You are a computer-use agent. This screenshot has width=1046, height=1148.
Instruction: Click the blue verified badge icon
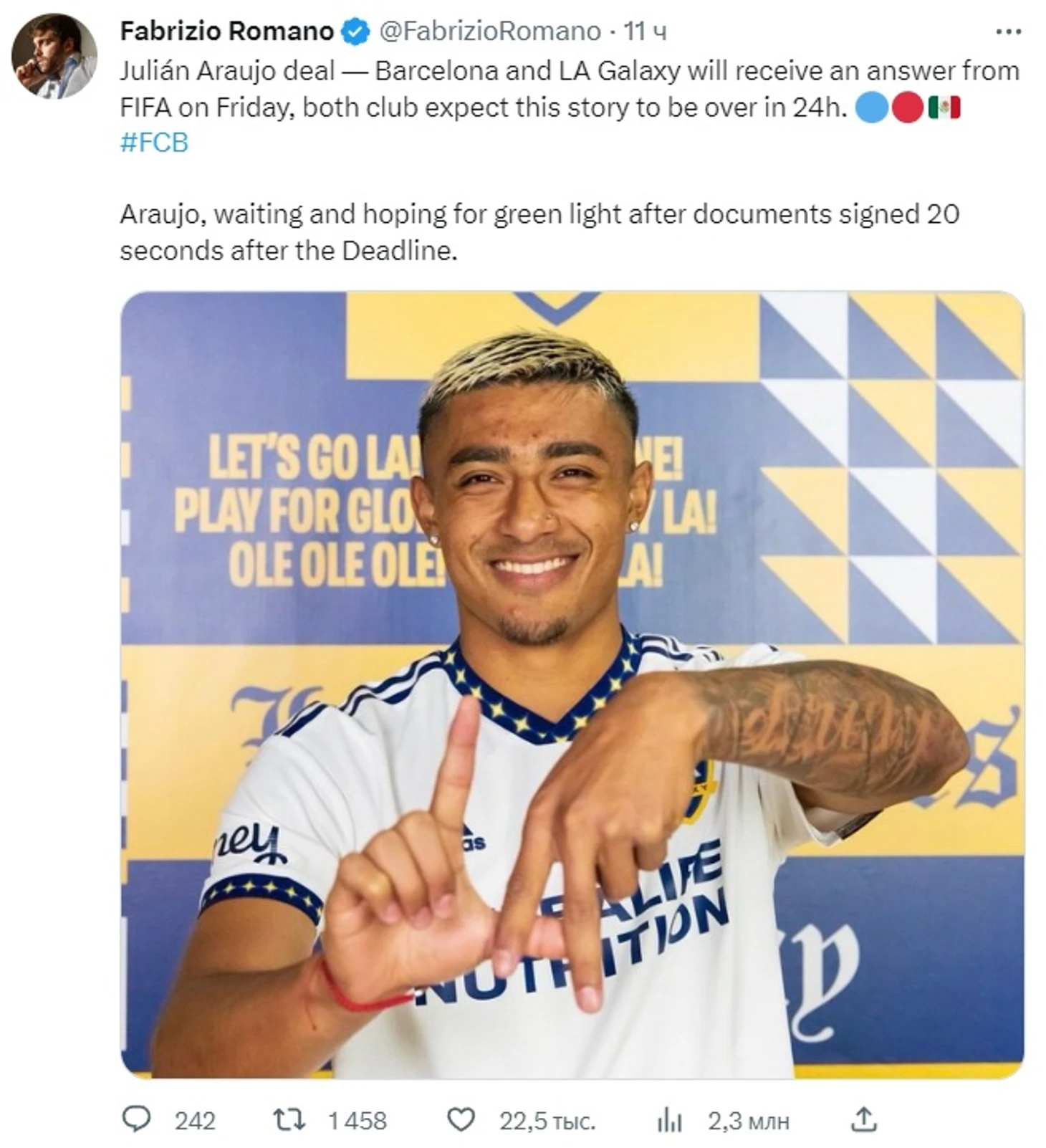coord(355,32)
